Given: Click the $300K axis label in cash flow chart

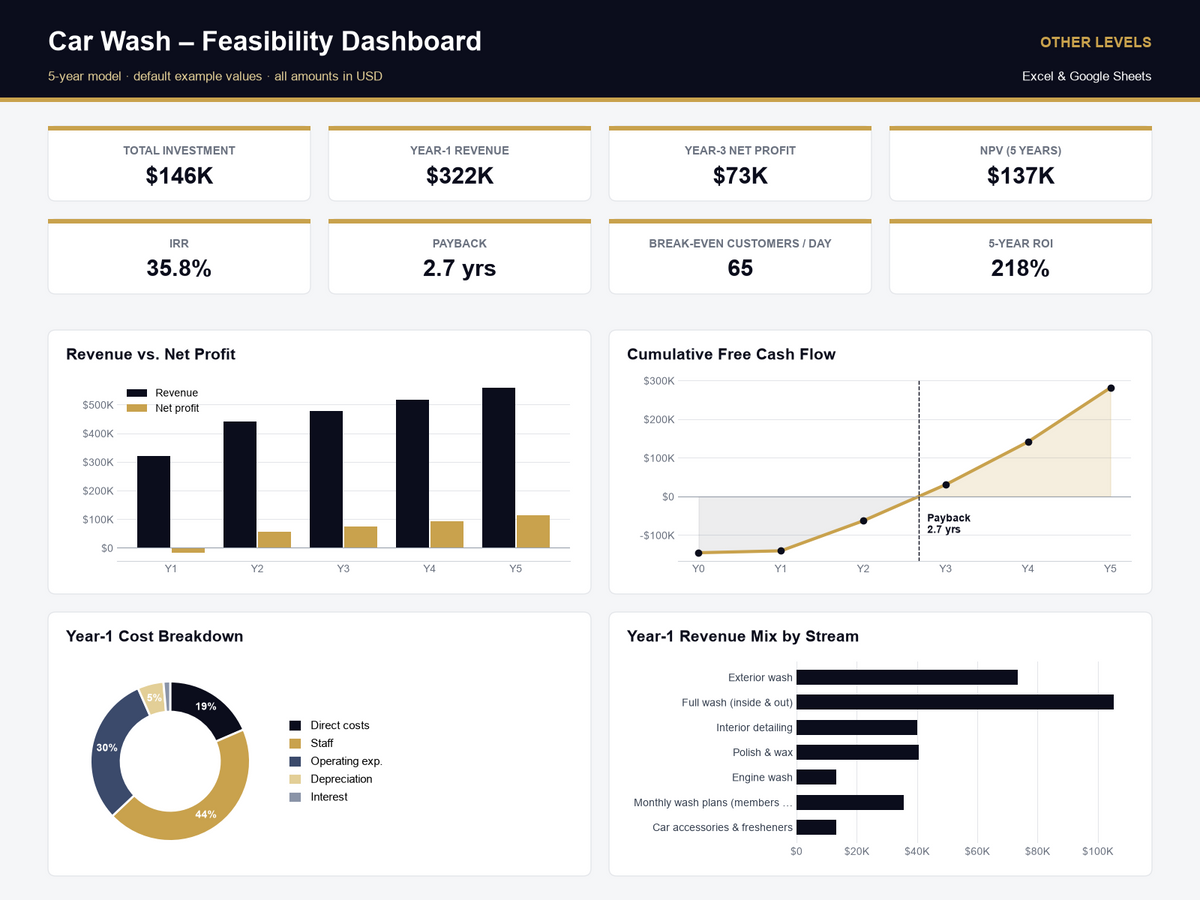Looking at the screenshot, I should coord(659,381).
